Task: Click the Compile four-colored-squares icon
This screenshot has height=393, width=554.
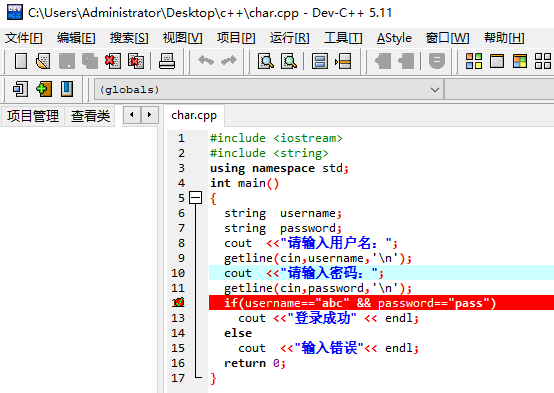Action: point(474,61)
